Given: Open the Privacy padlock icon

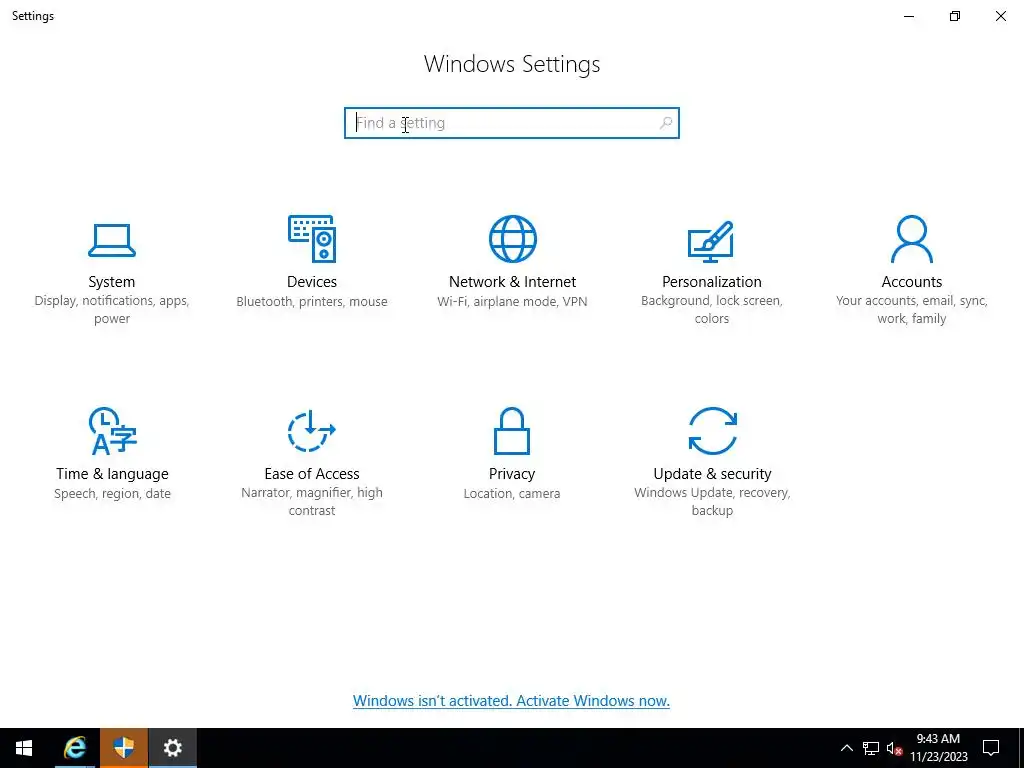Looking at the screenshot, I should 512,431.
